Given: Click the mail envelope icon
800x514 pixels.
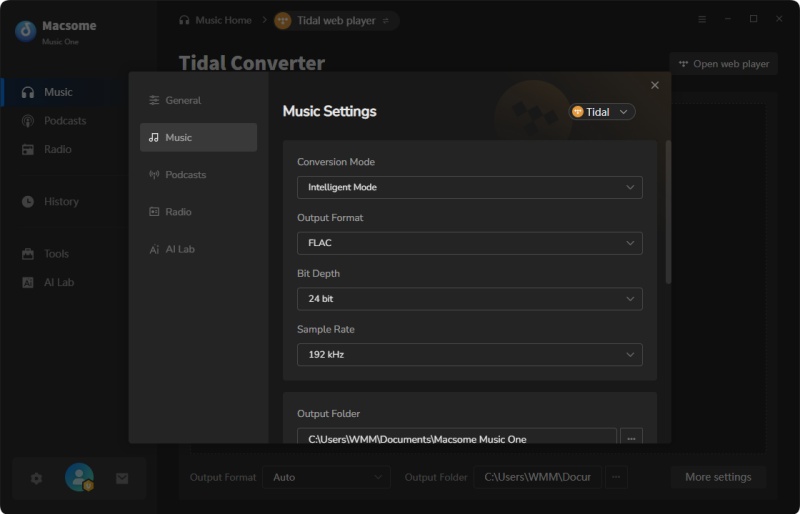Looking at the screenshot, I should click(x=122, y=478).
